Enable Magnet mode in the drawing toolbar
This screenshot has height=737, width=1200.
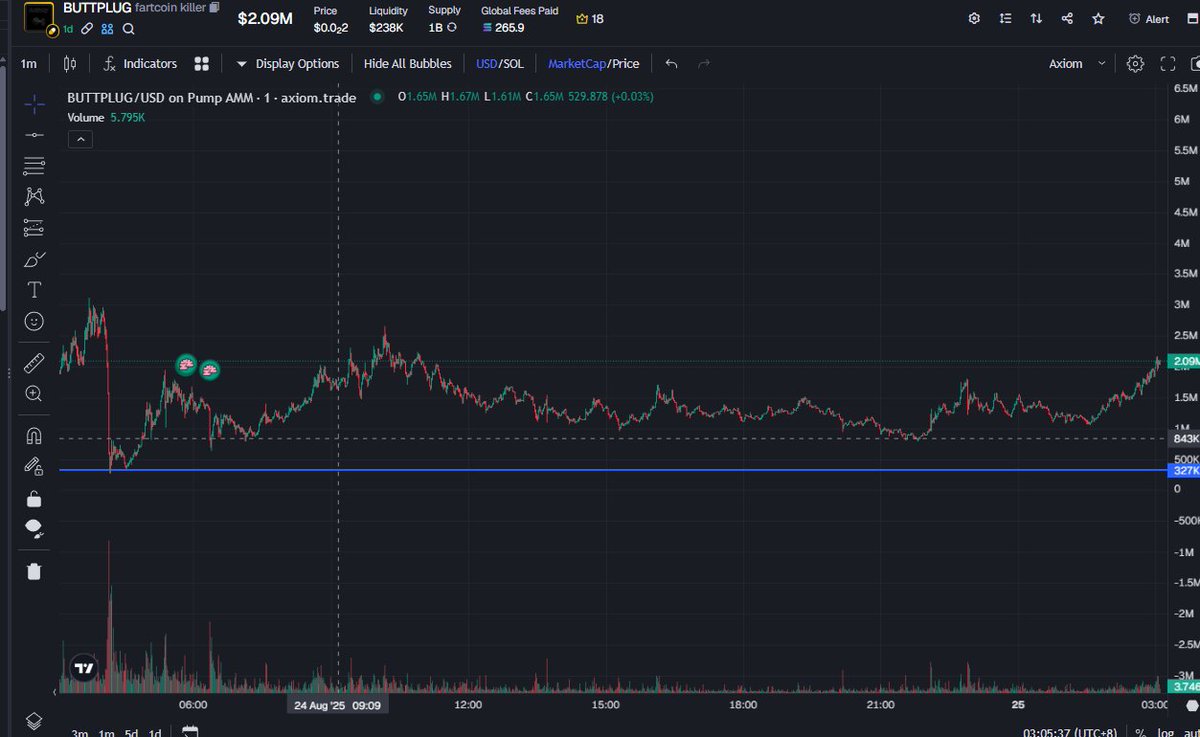[x=34, y=436]
